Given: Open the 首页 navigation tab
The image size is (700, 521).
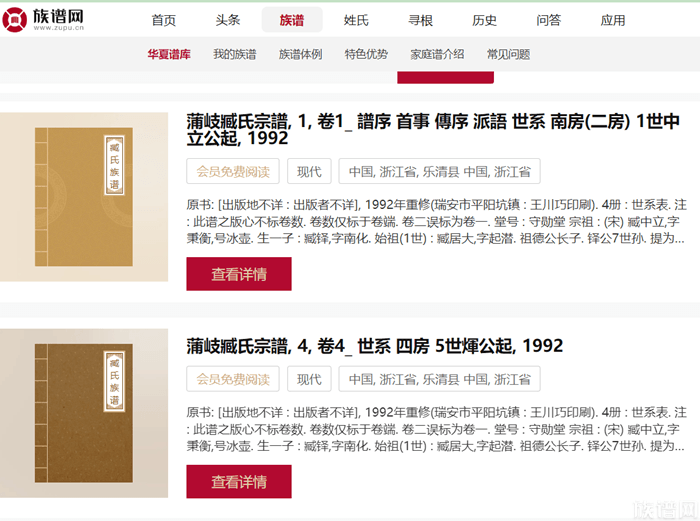Looking at the screenshot, I should coord(163,20).
